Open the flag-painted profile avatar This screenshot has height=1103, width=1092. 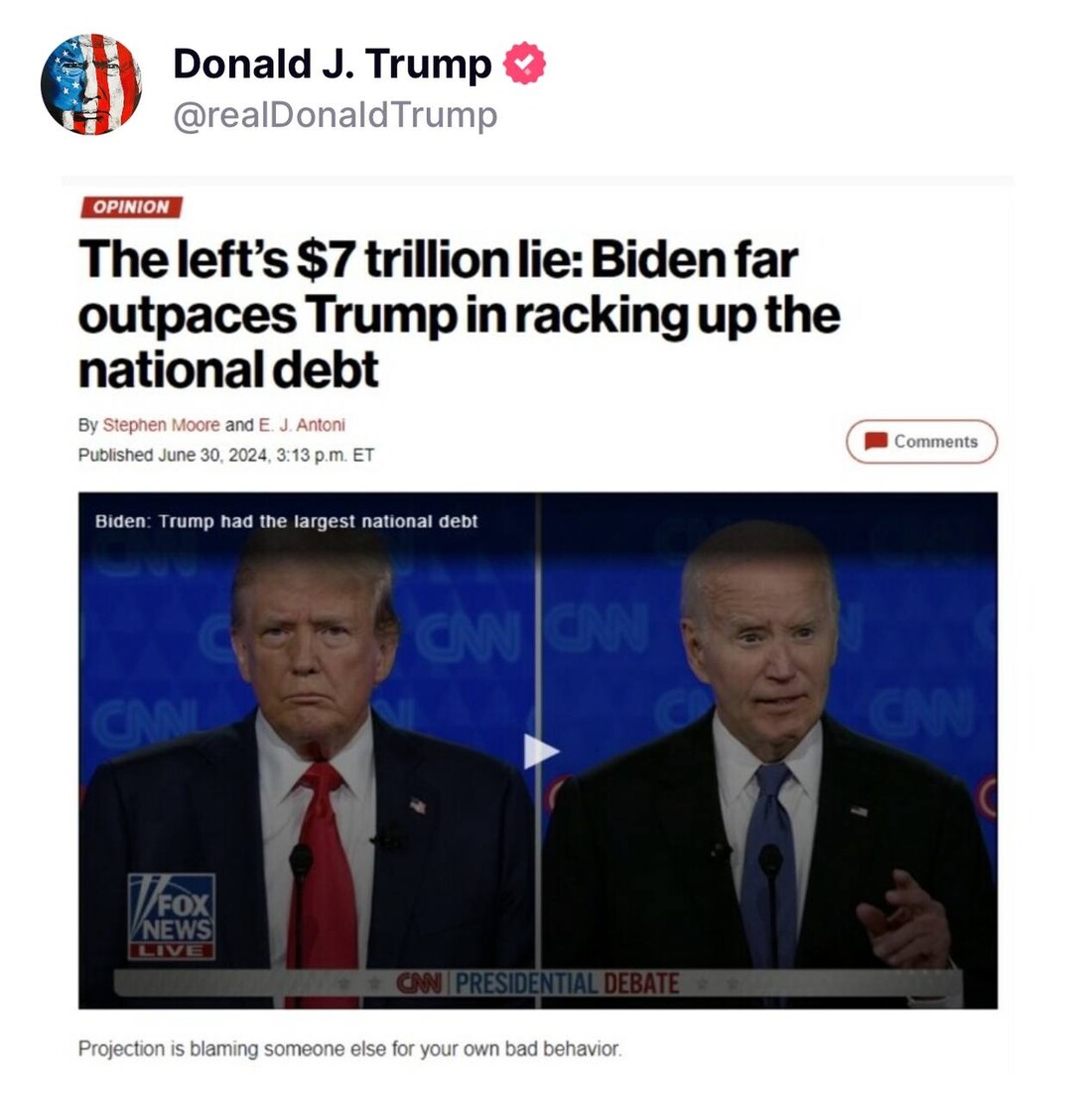pyautogui.click(x=90, y=84)
